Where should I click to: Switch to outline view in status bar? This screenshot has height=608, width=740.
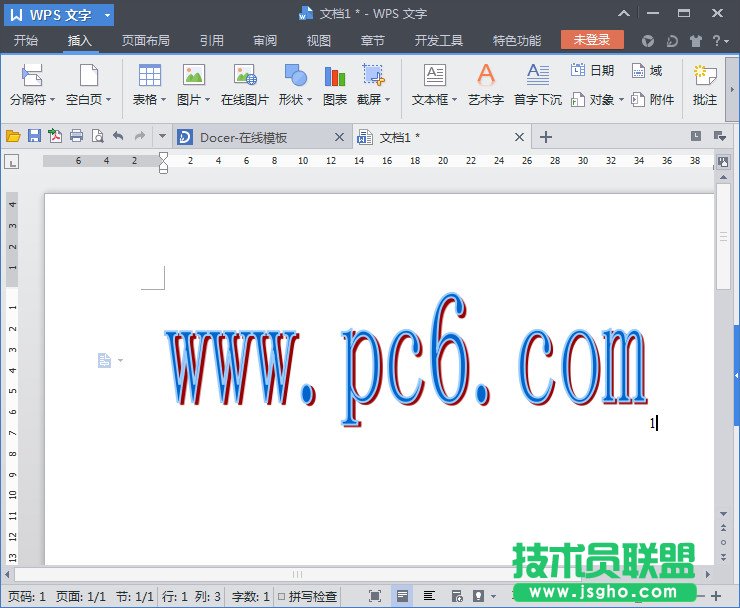tap(429, 596)
